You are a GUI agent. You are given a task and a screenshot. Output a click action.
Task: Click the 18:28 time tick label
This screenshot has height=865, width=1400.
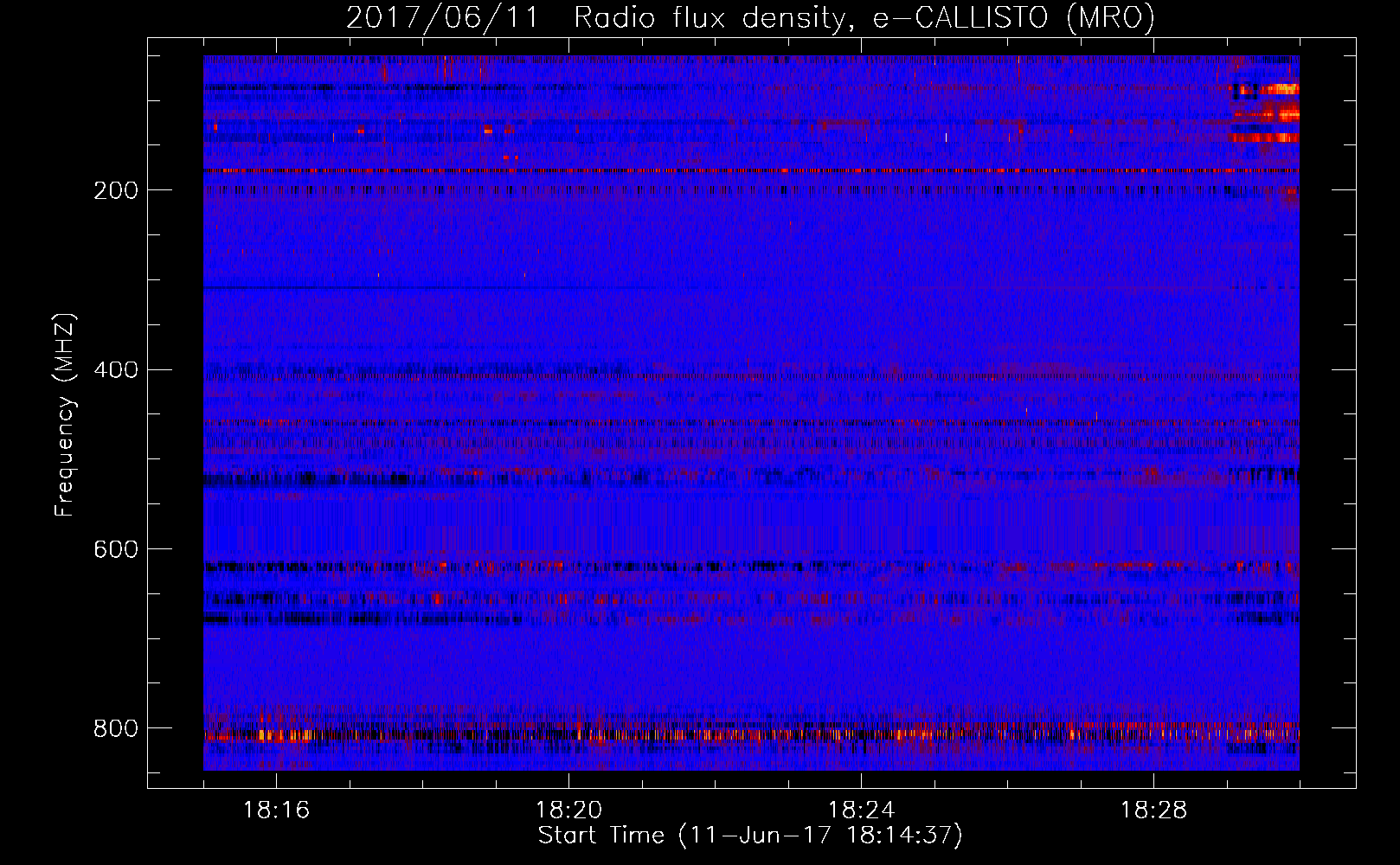[1153, 811]
